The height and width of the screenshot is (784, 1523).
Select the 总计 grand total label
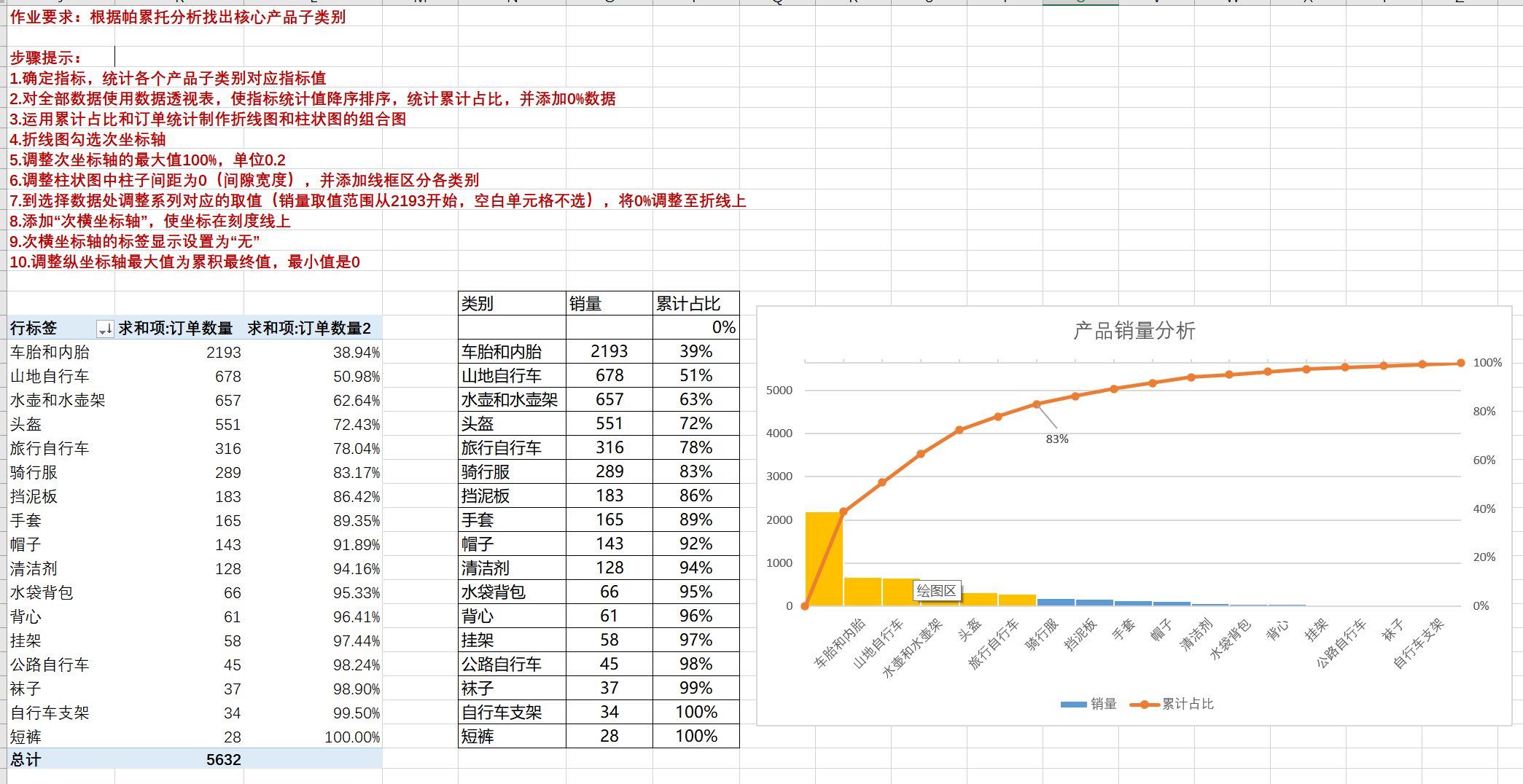[x=26, y=759]
